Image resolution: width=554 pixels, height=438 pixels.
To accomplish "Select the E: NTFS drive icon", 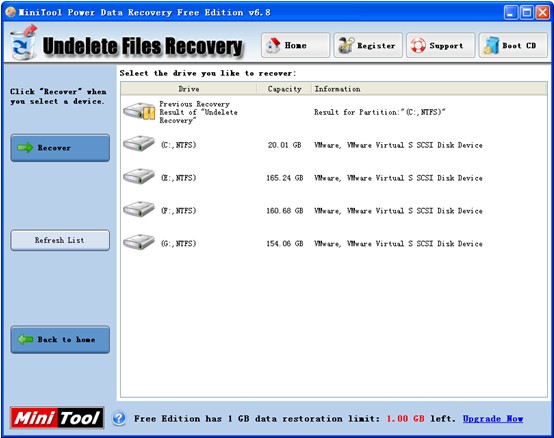I will tap(139, 177).
